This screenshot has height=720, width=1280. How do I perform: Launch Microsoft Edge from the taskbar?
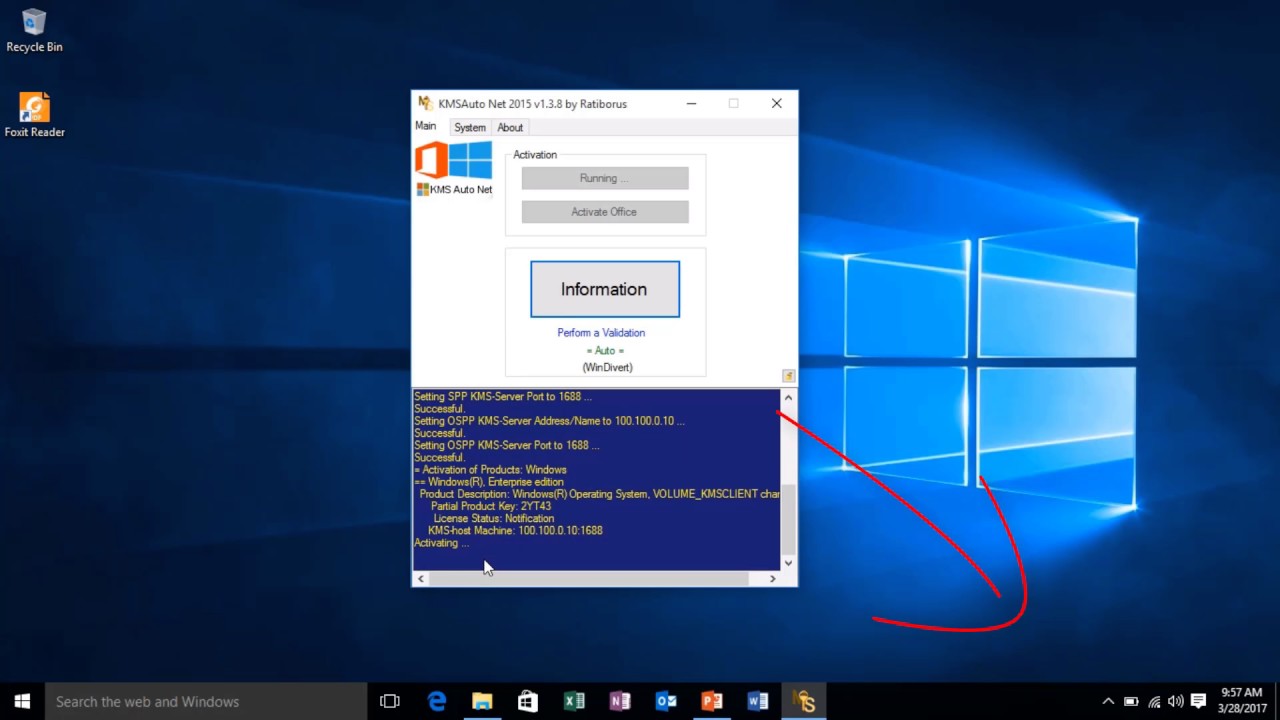tap(437, 701)
